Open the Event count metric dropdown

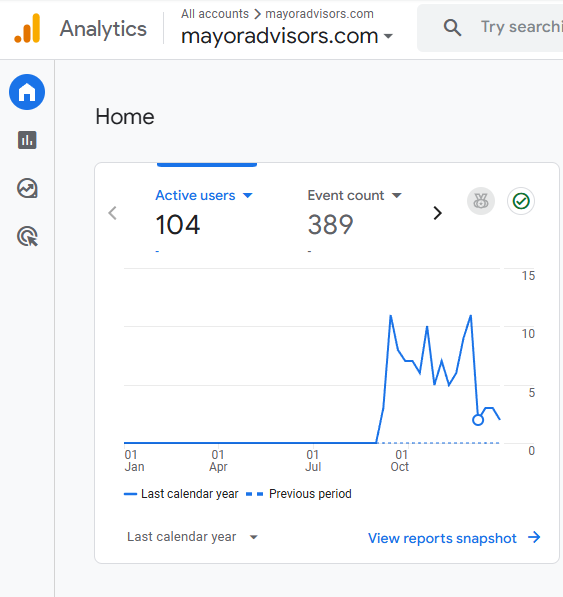[354, 195]
